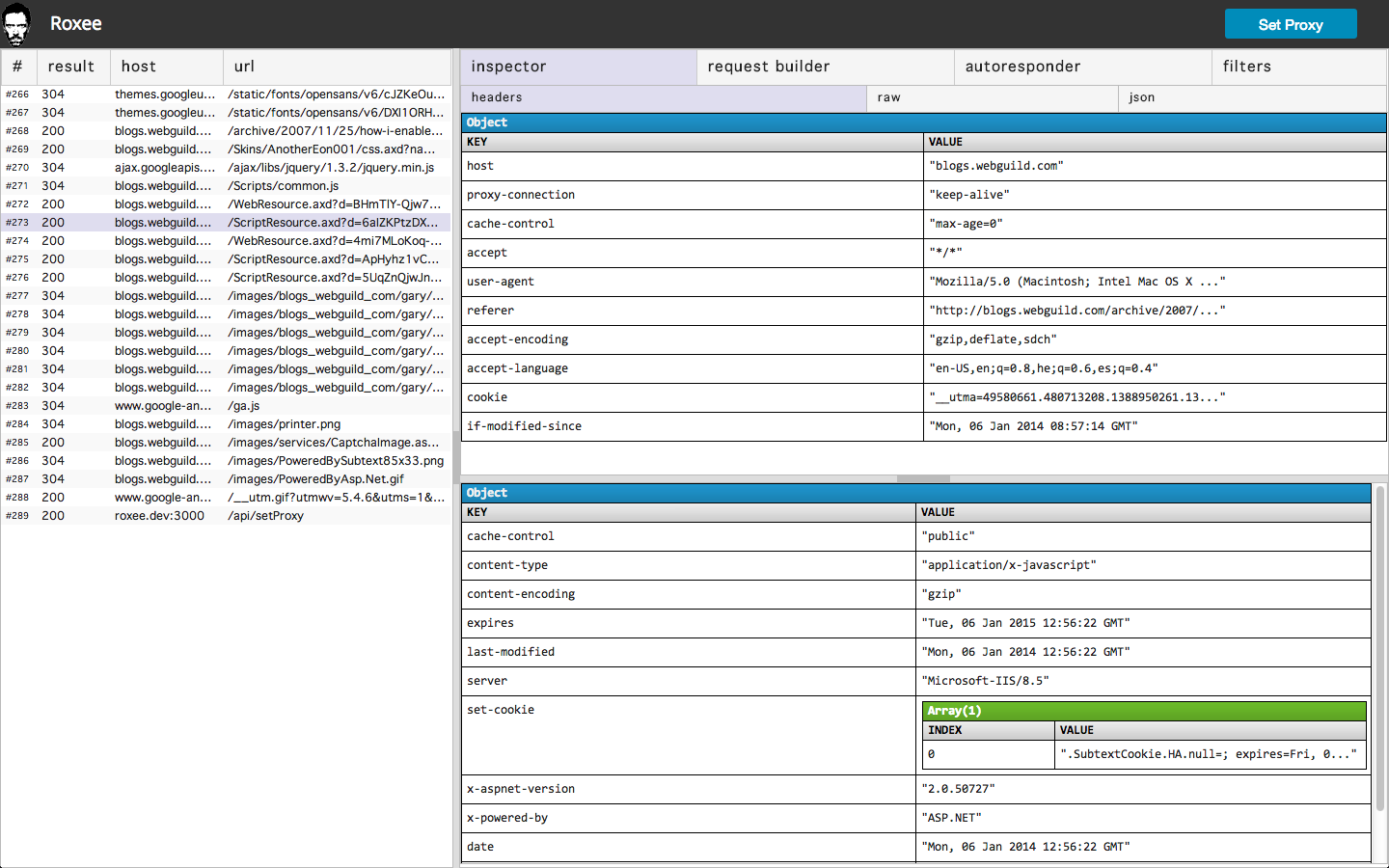Open the autoresponder tab
Viewport: 1389px width, 868px height.
pos(1083,67)
